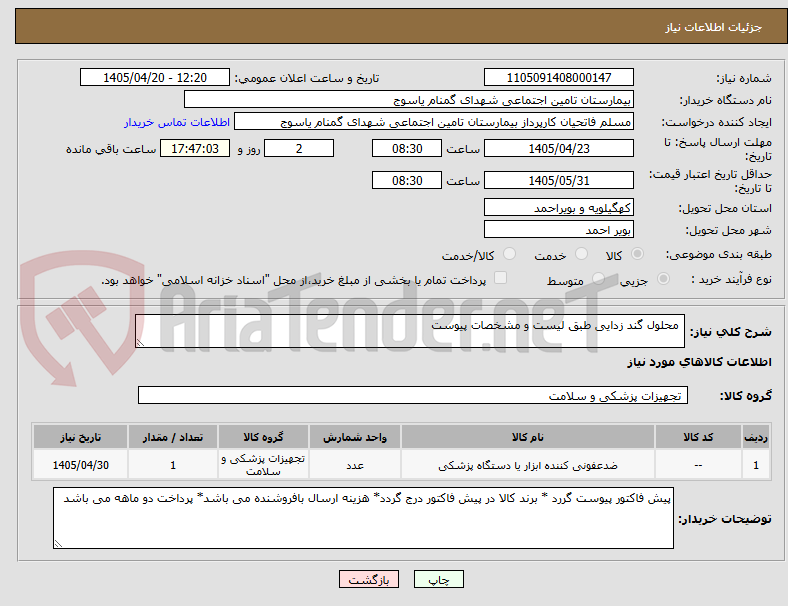Click the buyer organization name field
788x606 pixels.
(409, 99)
